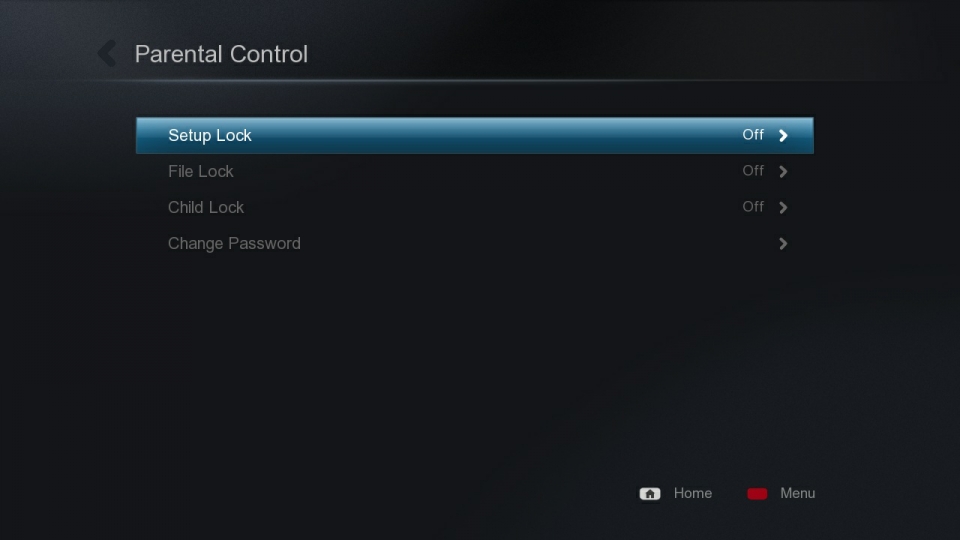Select the Child Lock menu entry
The height and width of the screenshot is (540, 960).
click(x=474, y=208)
